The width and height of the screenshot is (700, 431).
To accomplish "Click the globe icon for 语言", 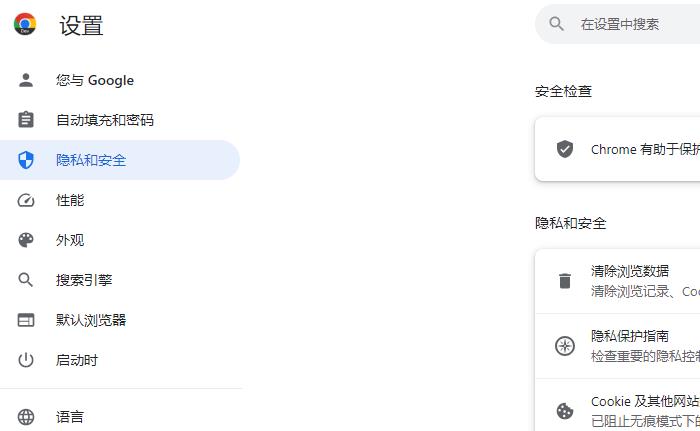I will pyautogui.click(x=26, y=417).
